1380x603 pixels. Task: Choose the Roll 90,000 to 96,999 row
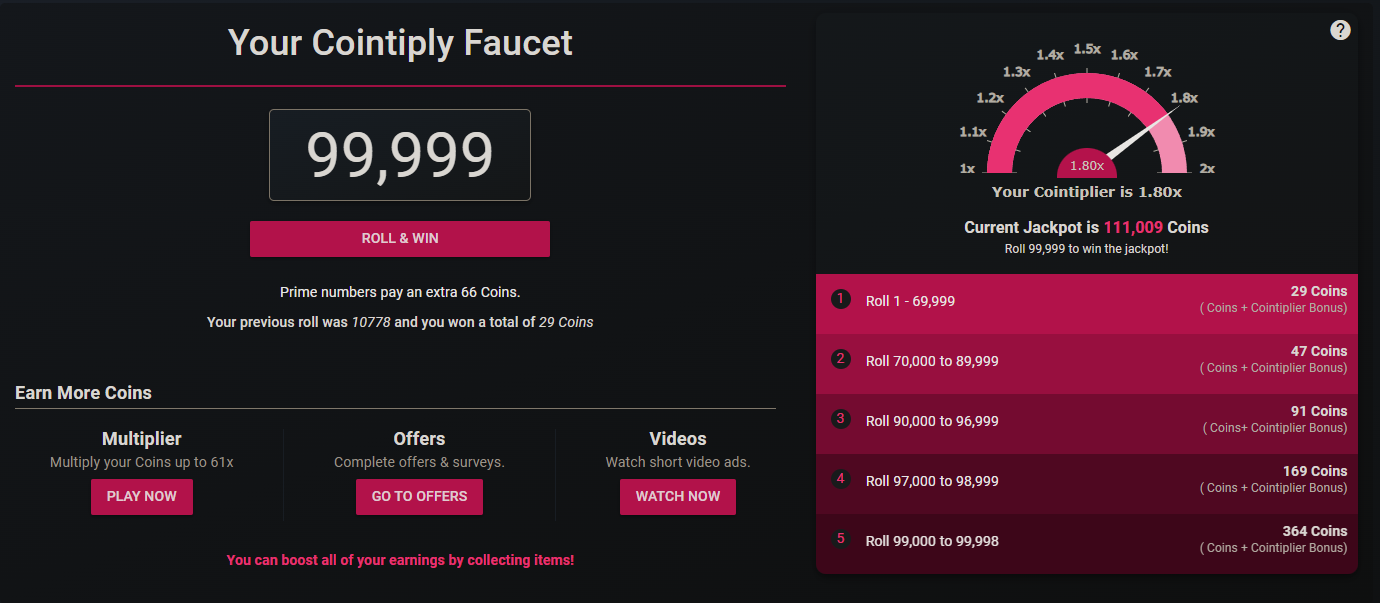pos(1087,423)
